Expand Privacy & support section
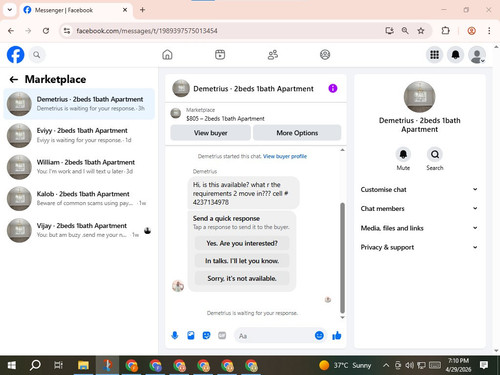Image resolution: width=500 pixels, height=375 pixels. click(419, 247)
